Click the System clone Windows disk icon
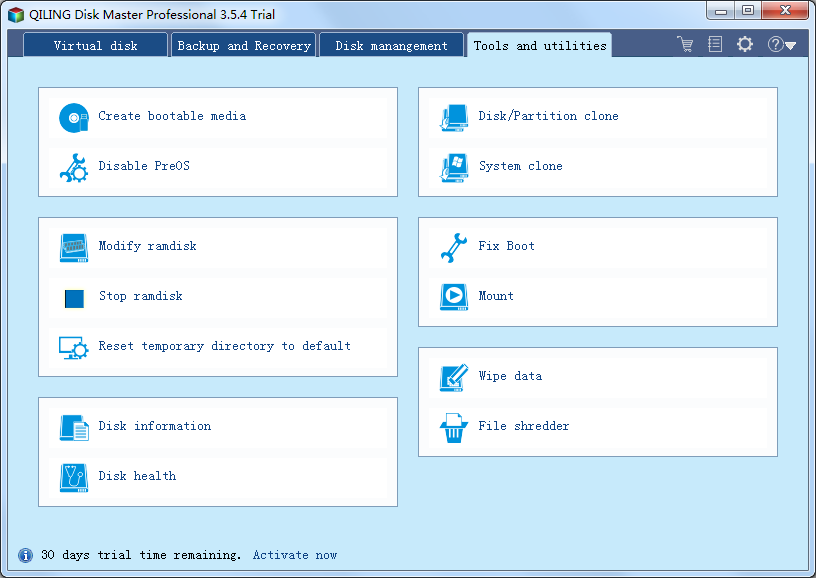 (x=454, y=167)
